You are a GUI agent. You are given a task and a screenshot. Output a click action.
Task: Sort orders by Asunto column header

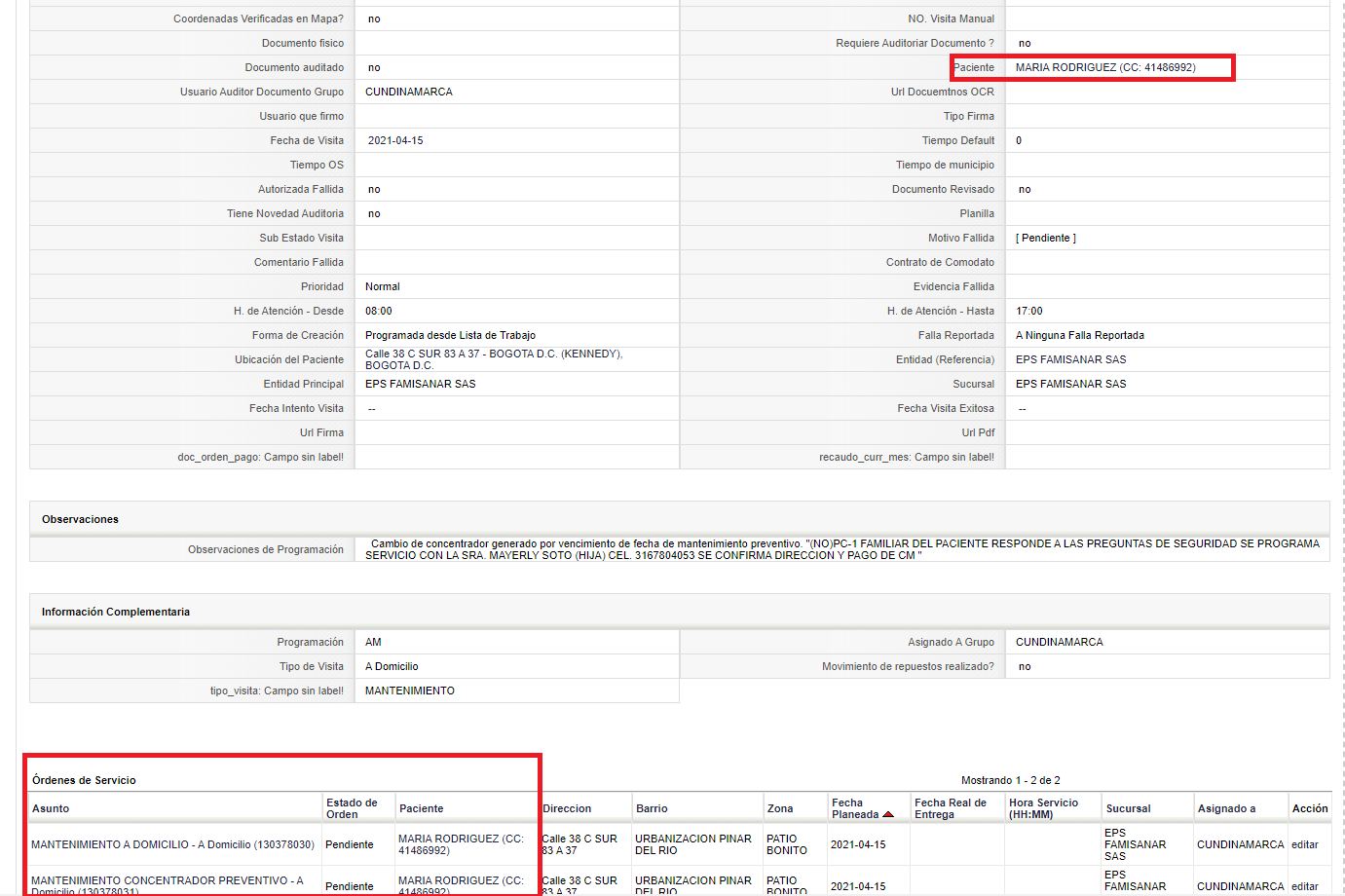tap(51, 808)
